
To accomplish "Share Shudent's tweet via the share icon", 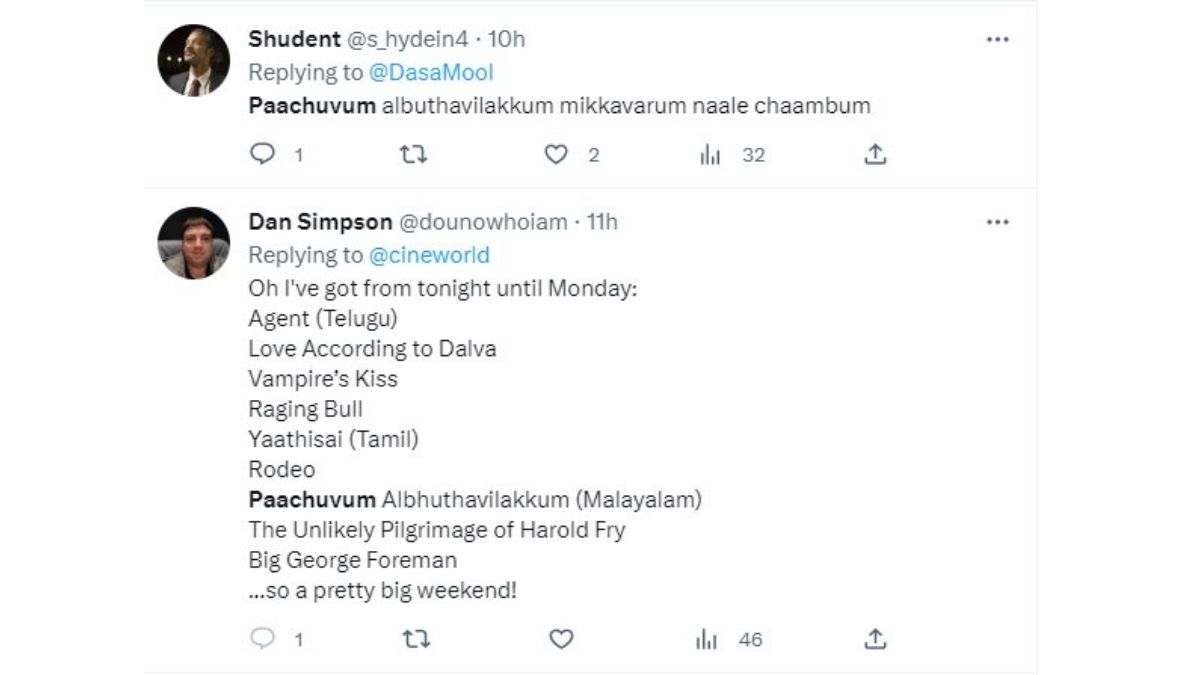I will 875,154.
